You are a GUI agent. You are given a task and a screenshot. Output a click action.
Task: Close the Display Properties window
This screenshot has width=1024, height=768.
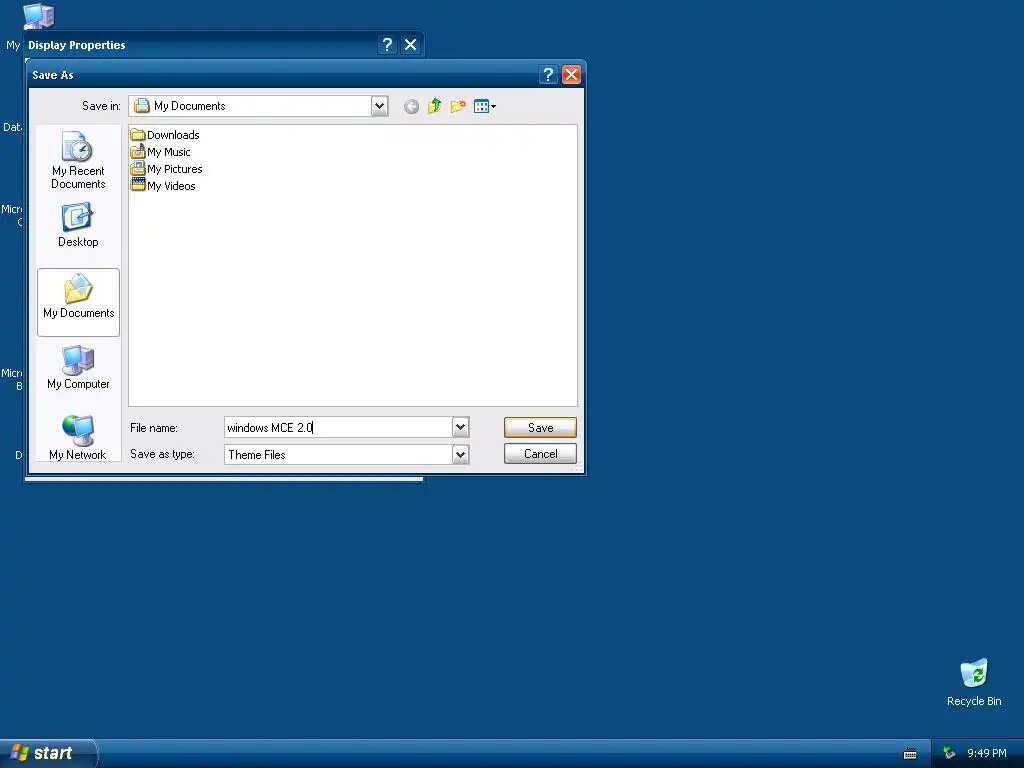click(411, 45)
